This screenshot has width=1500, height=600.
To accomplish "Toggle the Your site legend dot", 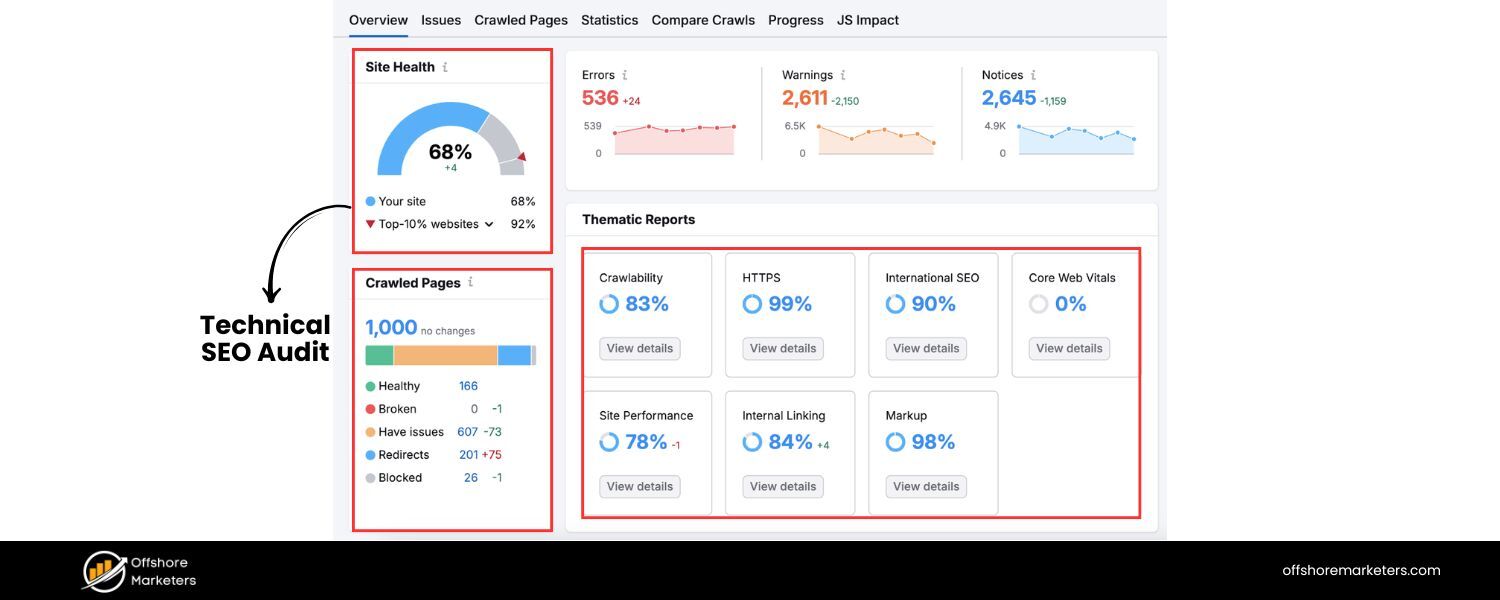I will pyautogui.click(x=371, y=201).
